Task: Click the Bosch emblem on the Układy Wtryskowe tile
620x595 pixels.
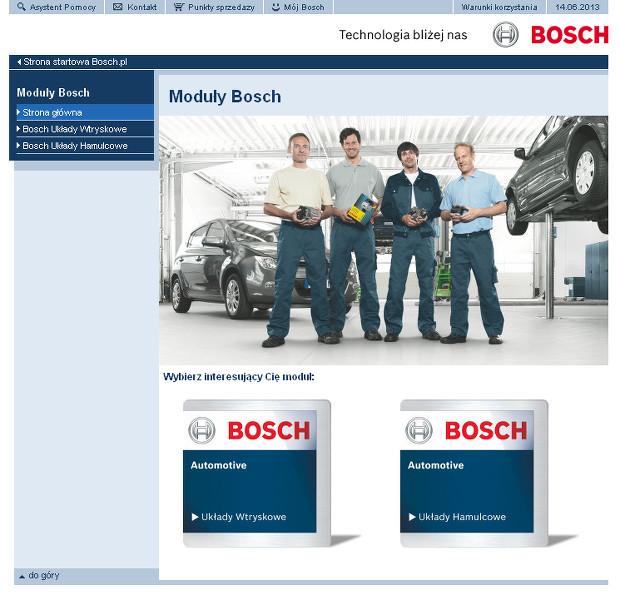Action: (x=202, y=430)
